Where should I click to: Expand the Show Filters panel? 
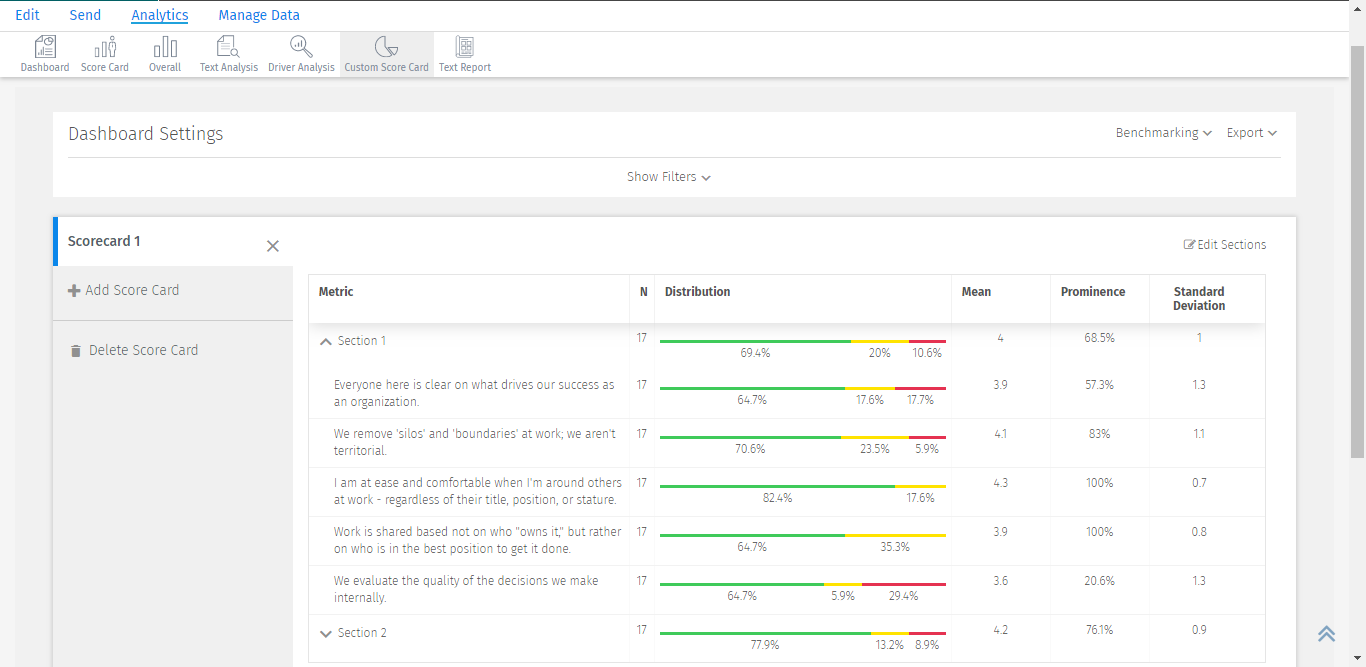(x=668, y=177)
